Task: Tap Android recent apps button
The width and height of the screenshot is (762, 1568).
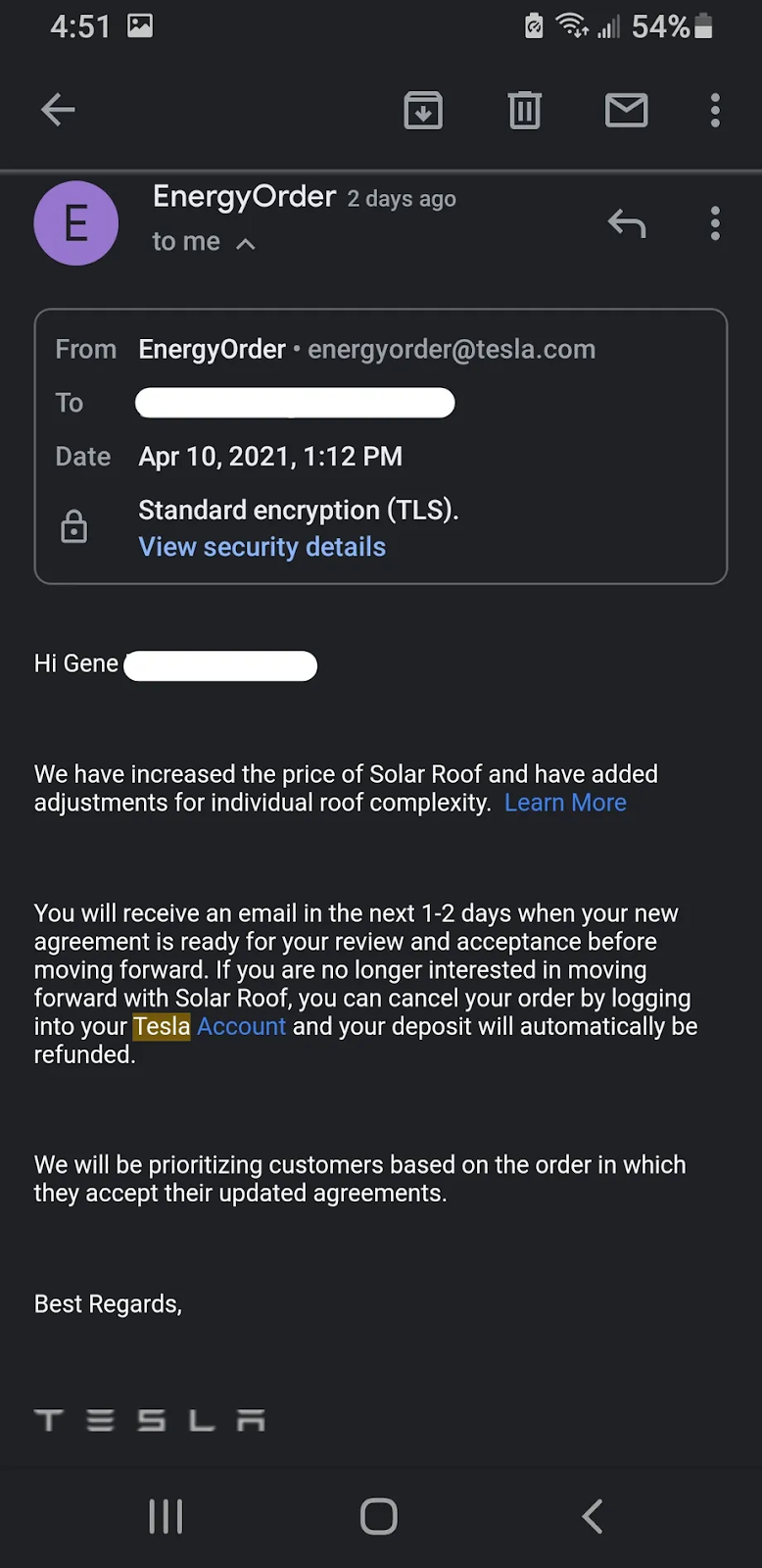Action: 166,1516
